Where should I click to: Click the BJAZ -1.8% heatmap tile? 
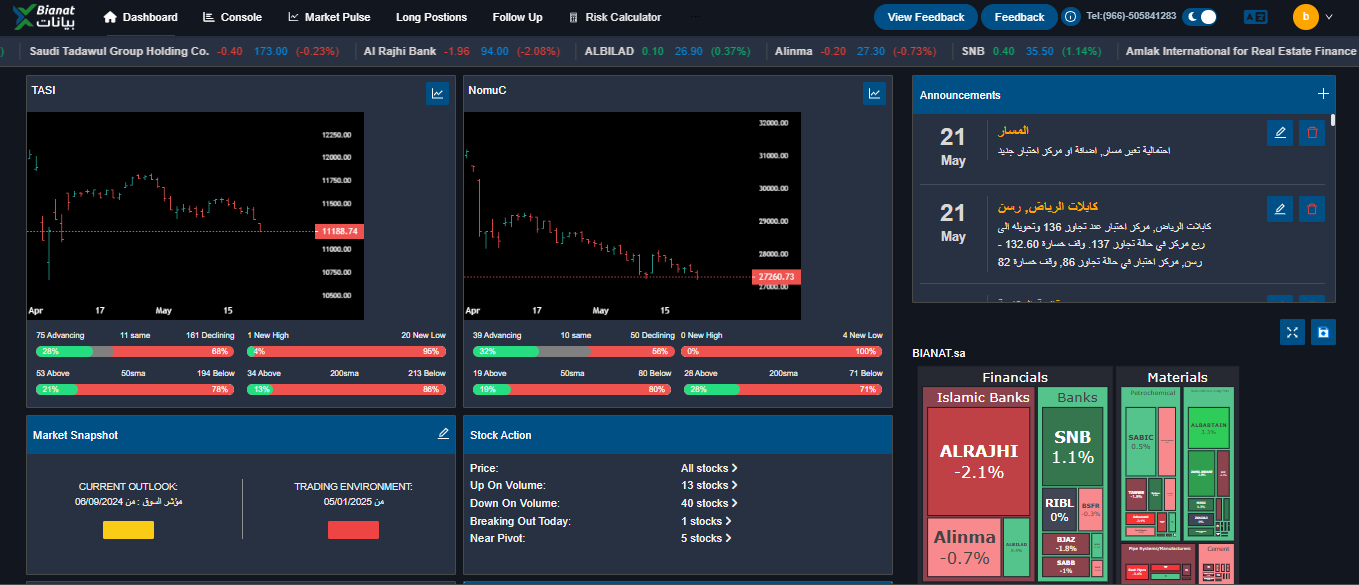tap(1066, 544)
